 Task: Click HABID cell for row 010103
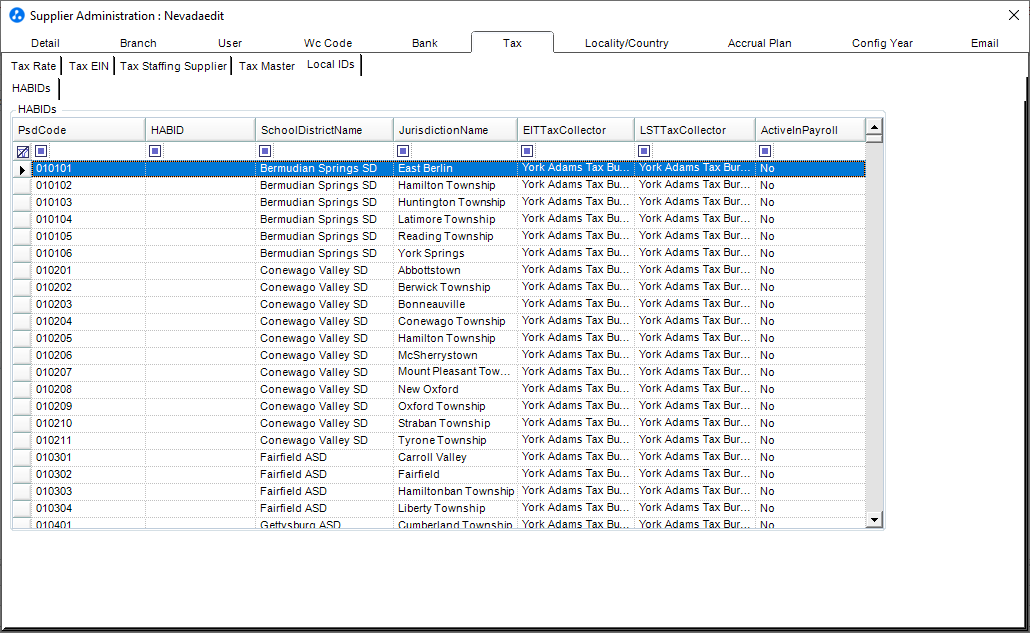click(200, 202)
